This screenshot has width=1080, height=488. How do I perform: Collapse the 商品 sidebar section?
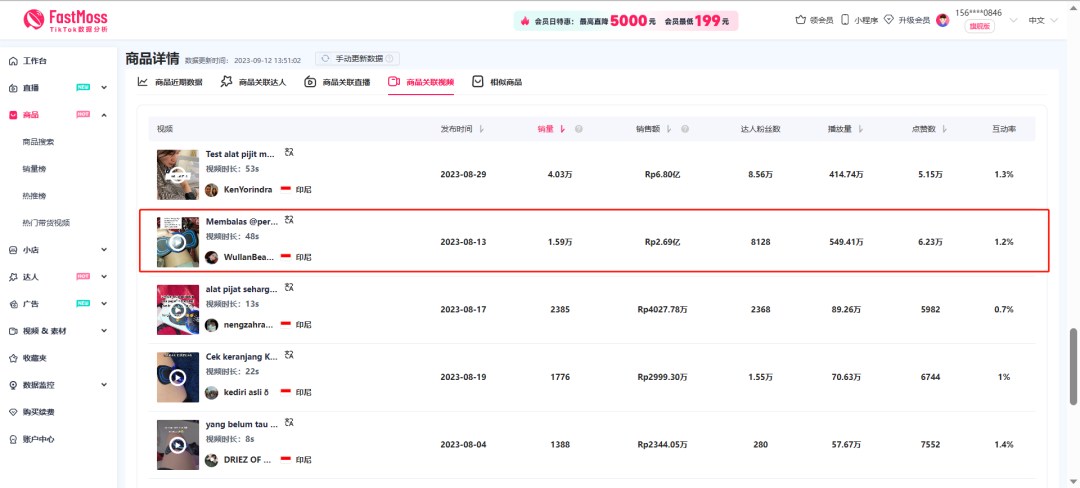pyautogui.click(x=104, y=115)
